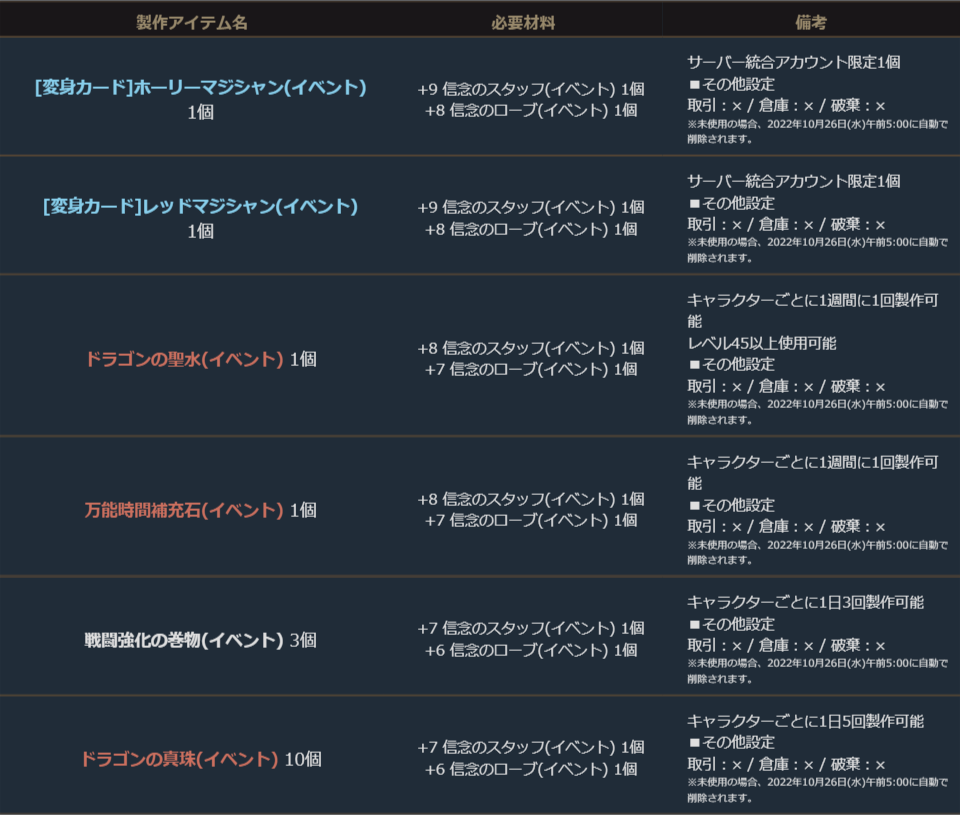This screenshot has height=815, width=960.
Task: Click the 戦闘強化の巻物(イベント) item name
Action: click(184, 640)
